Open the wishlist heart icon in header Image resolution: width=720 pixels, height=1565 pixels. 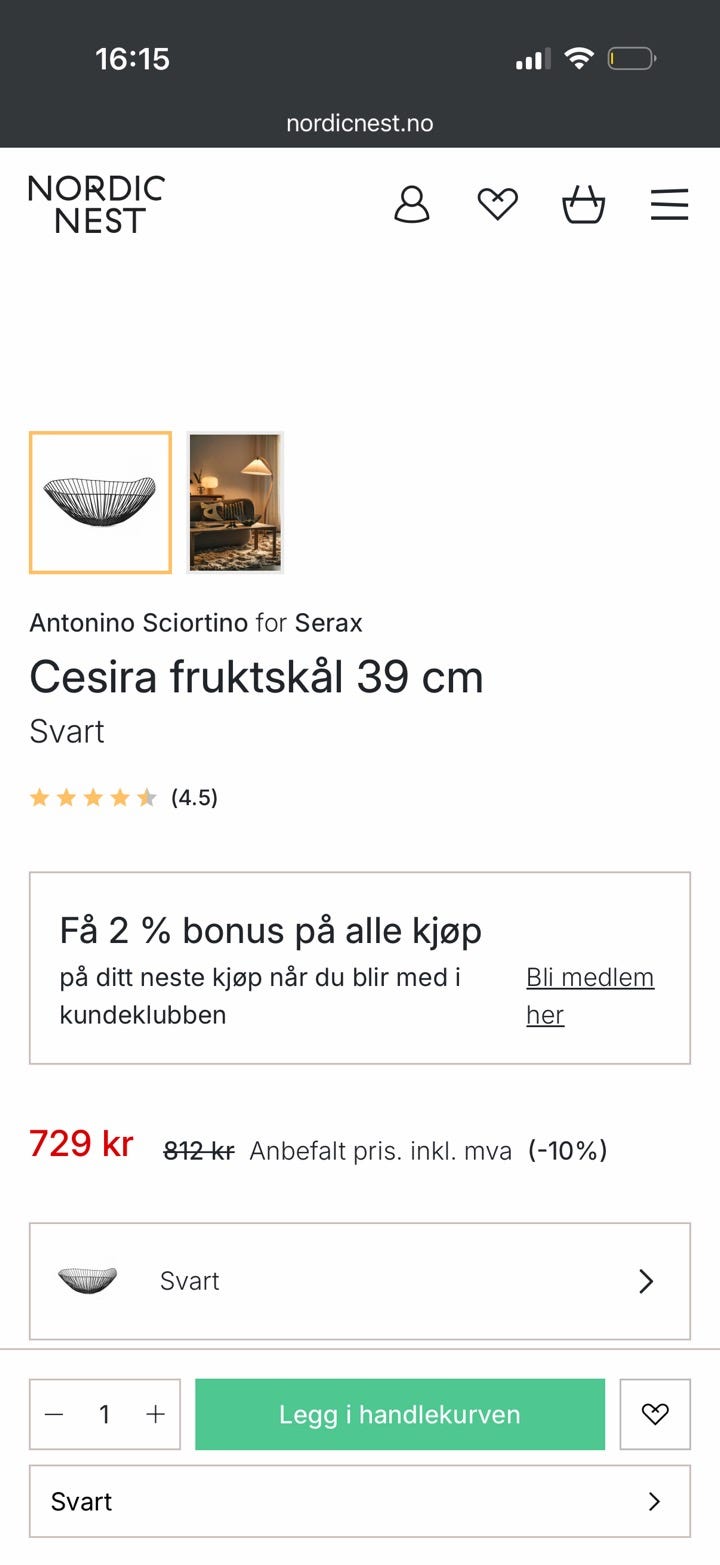[497, 204]
